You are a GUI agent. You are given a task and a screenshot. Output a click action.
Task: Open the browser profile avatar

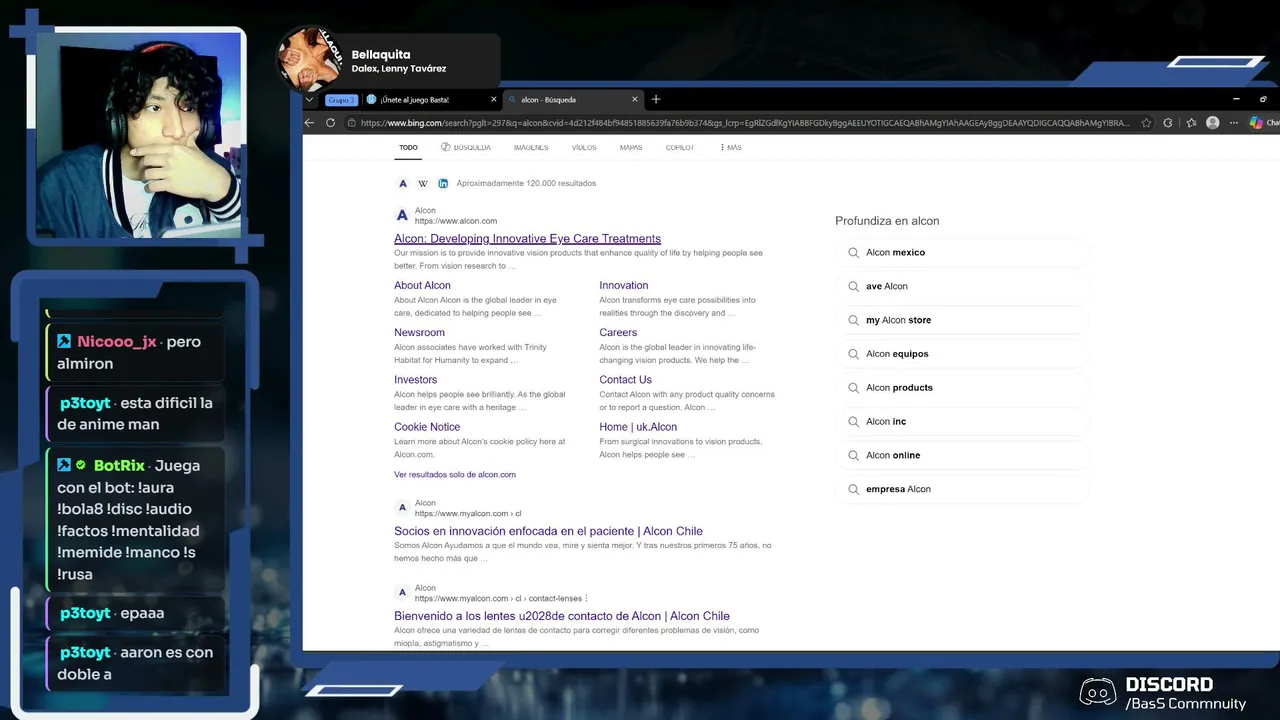[1213, 123]
